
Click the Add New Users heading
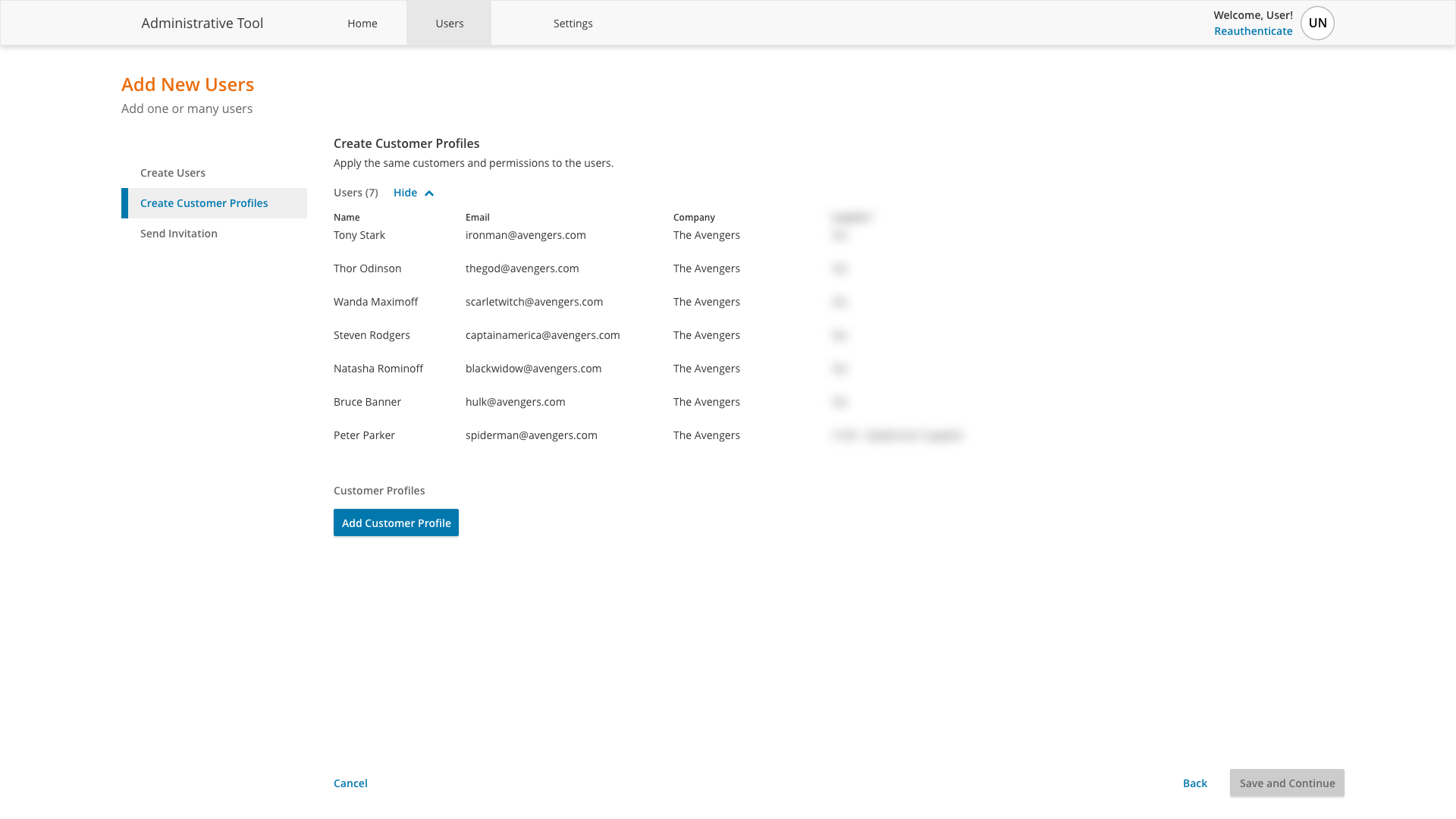187,84
